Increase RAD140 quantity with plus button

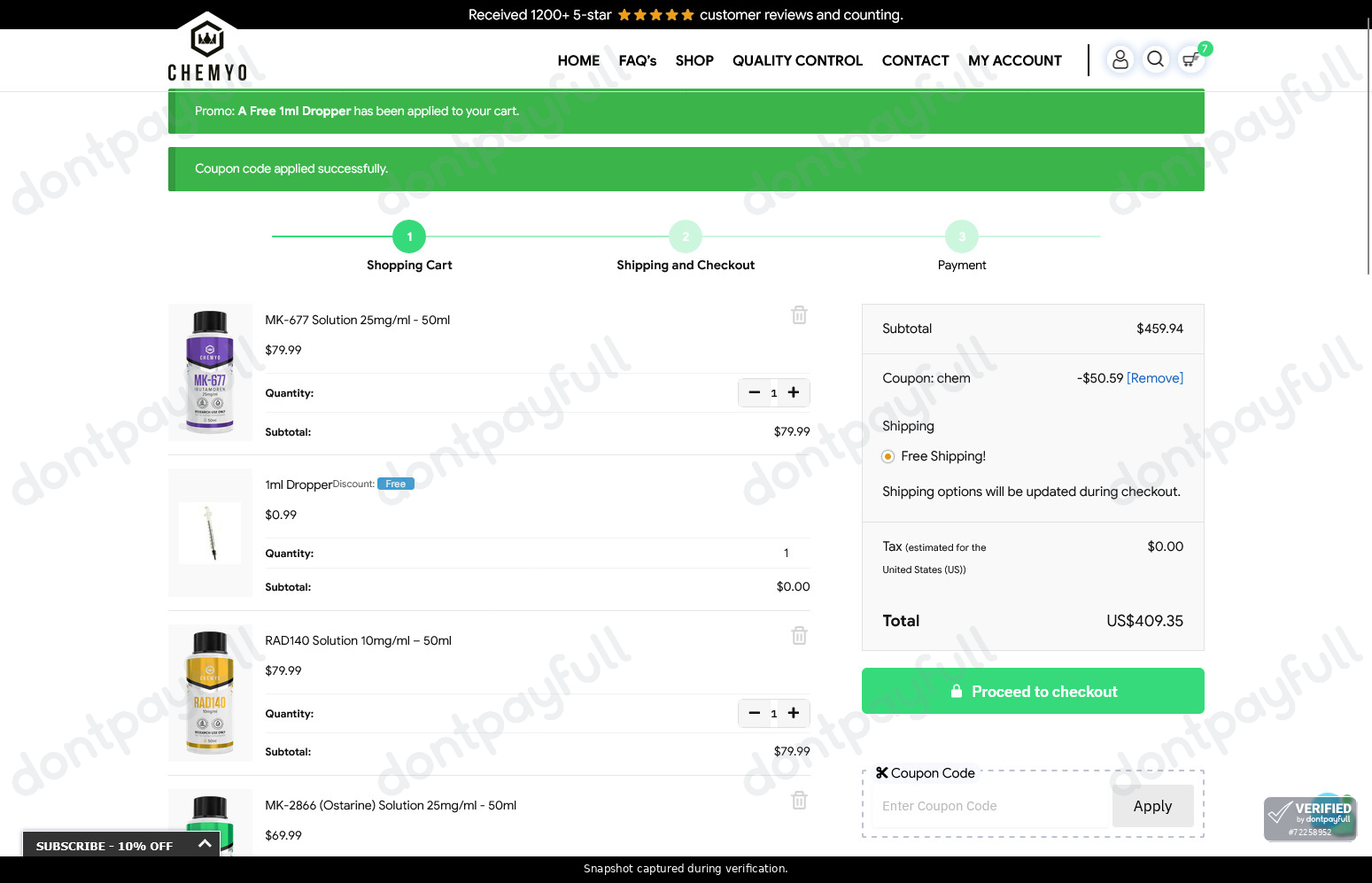point(794,713)
